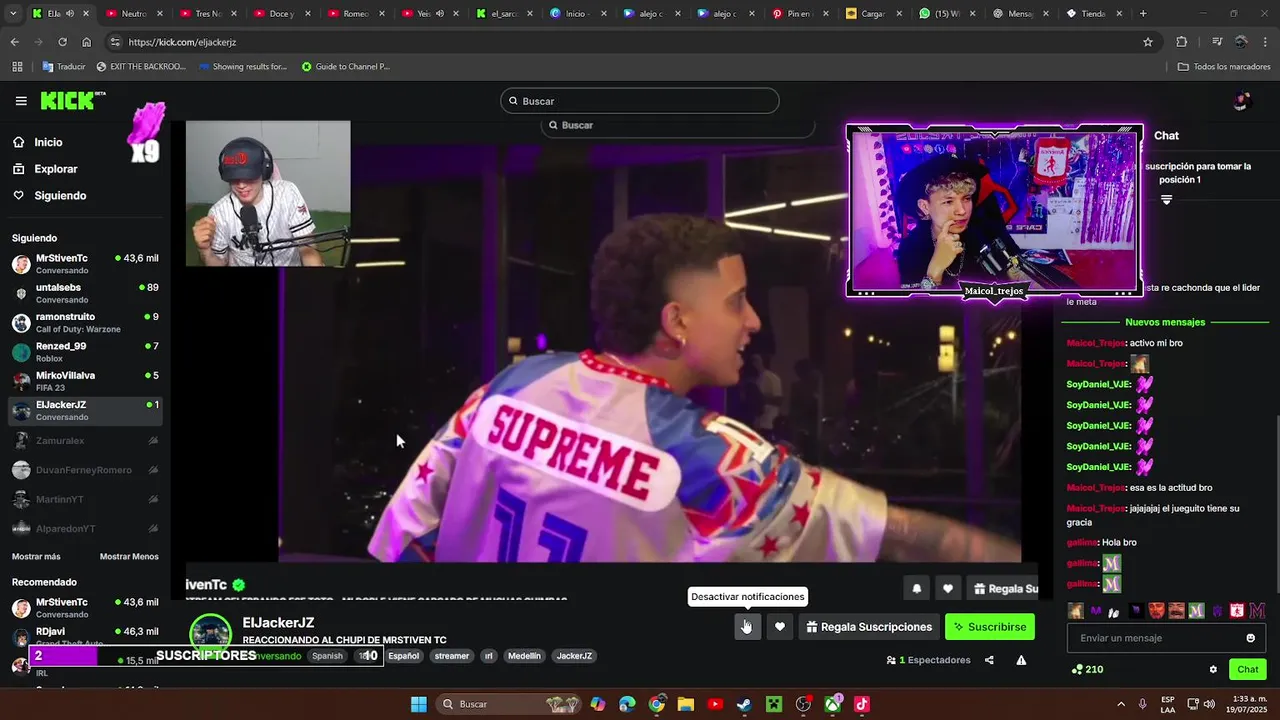The width and height of the screenshot is (1280, 720).
Task: Select the Medellin tag
Action: 524,656
